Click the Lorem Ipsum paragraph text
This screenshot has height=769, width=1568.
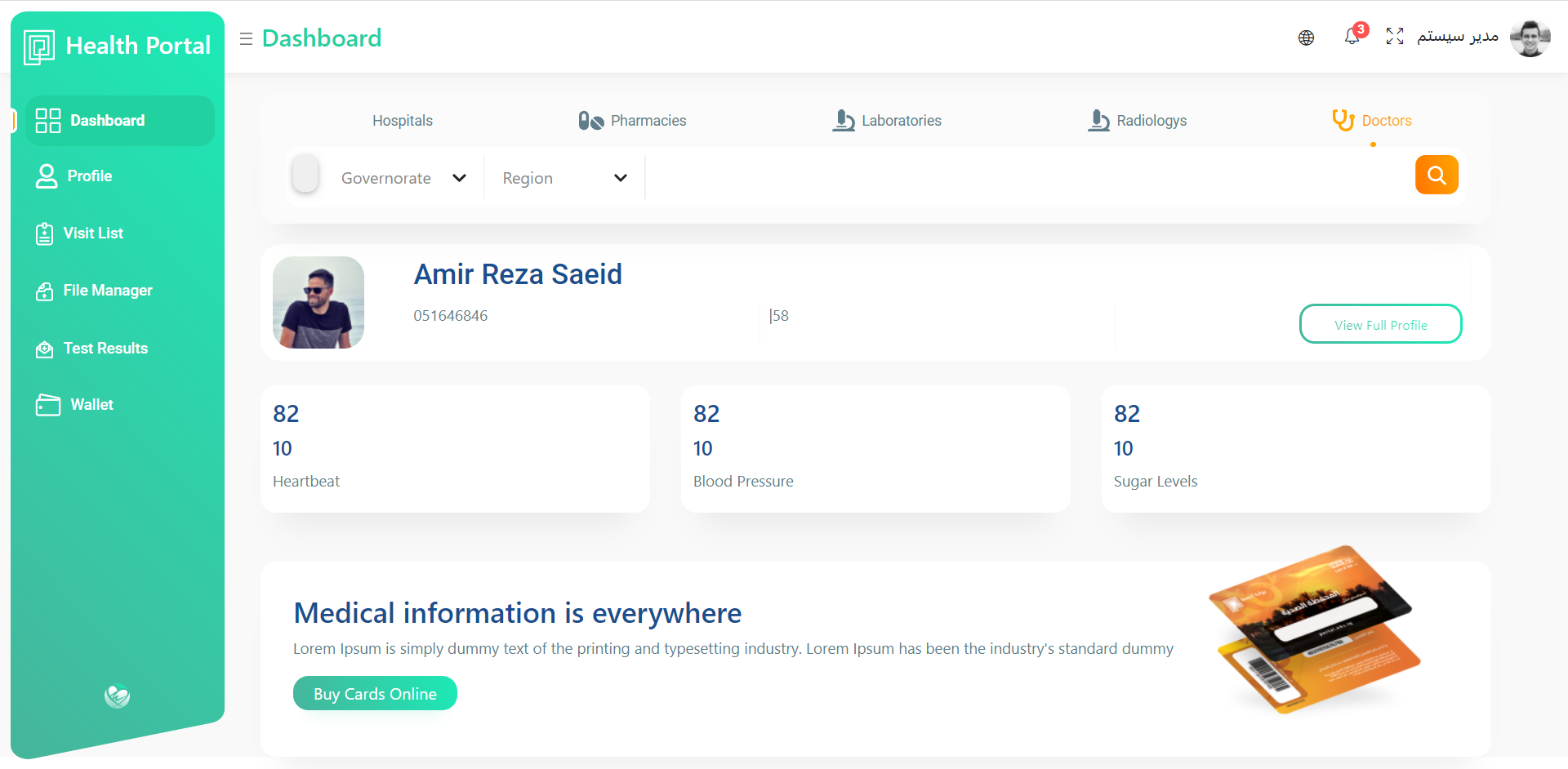point(733,649)
